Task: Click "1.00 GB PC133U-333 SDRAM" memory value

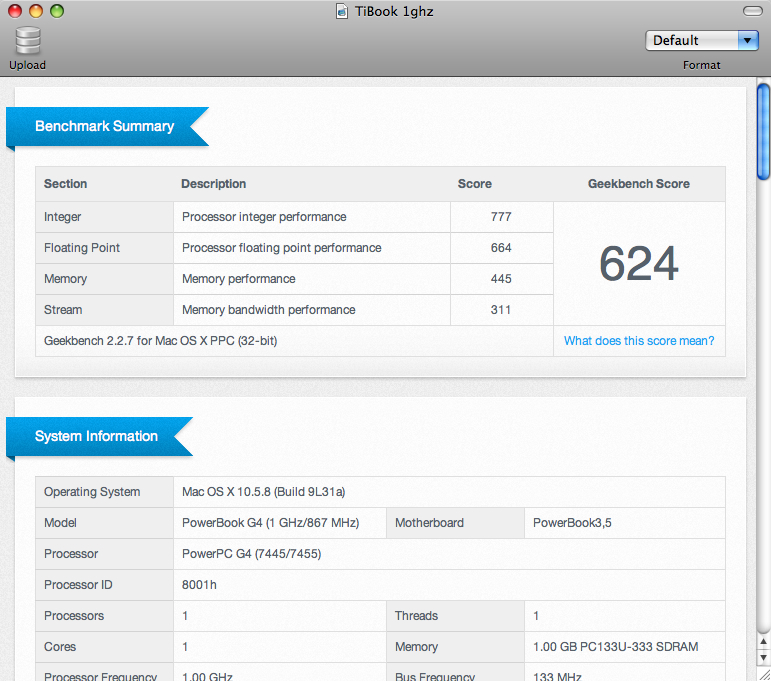Action: (x=616, y=647)
